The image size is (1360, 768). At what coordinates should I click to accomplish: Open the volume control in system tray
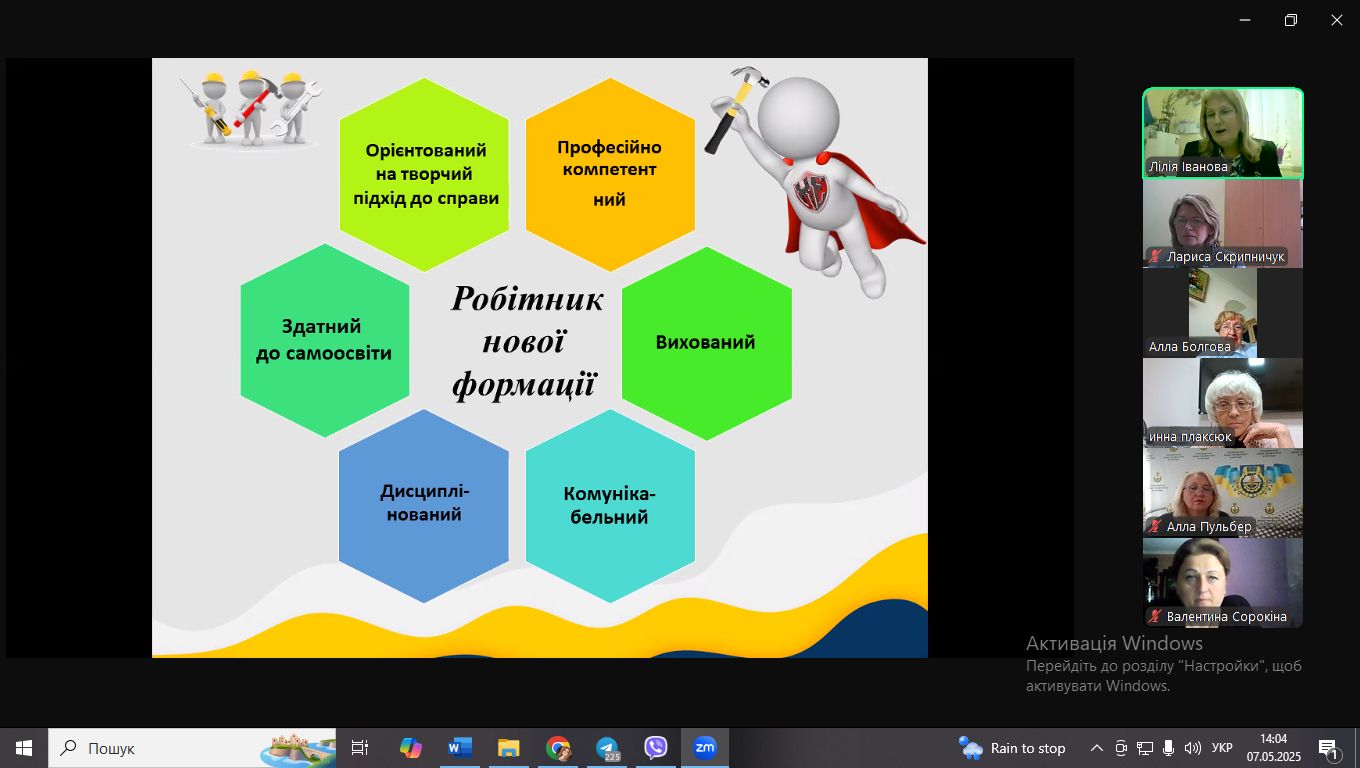pyautogui.click(x=1192, y=748)
